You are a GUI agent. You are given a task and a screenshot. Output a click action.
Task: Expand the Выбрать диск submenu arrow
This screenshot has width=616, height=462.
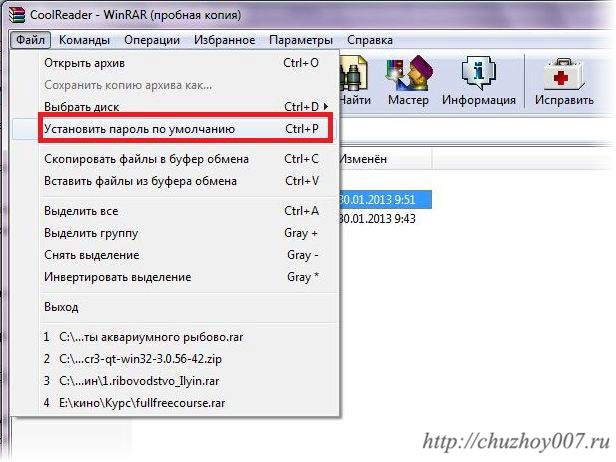pos(326,106)
